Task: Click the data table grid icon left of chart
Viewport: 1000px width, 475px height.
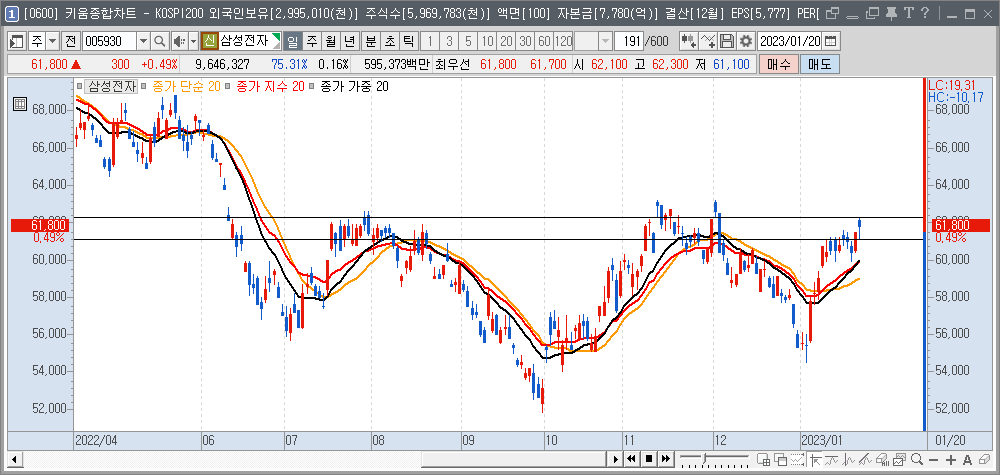Action: pos(19,104)
